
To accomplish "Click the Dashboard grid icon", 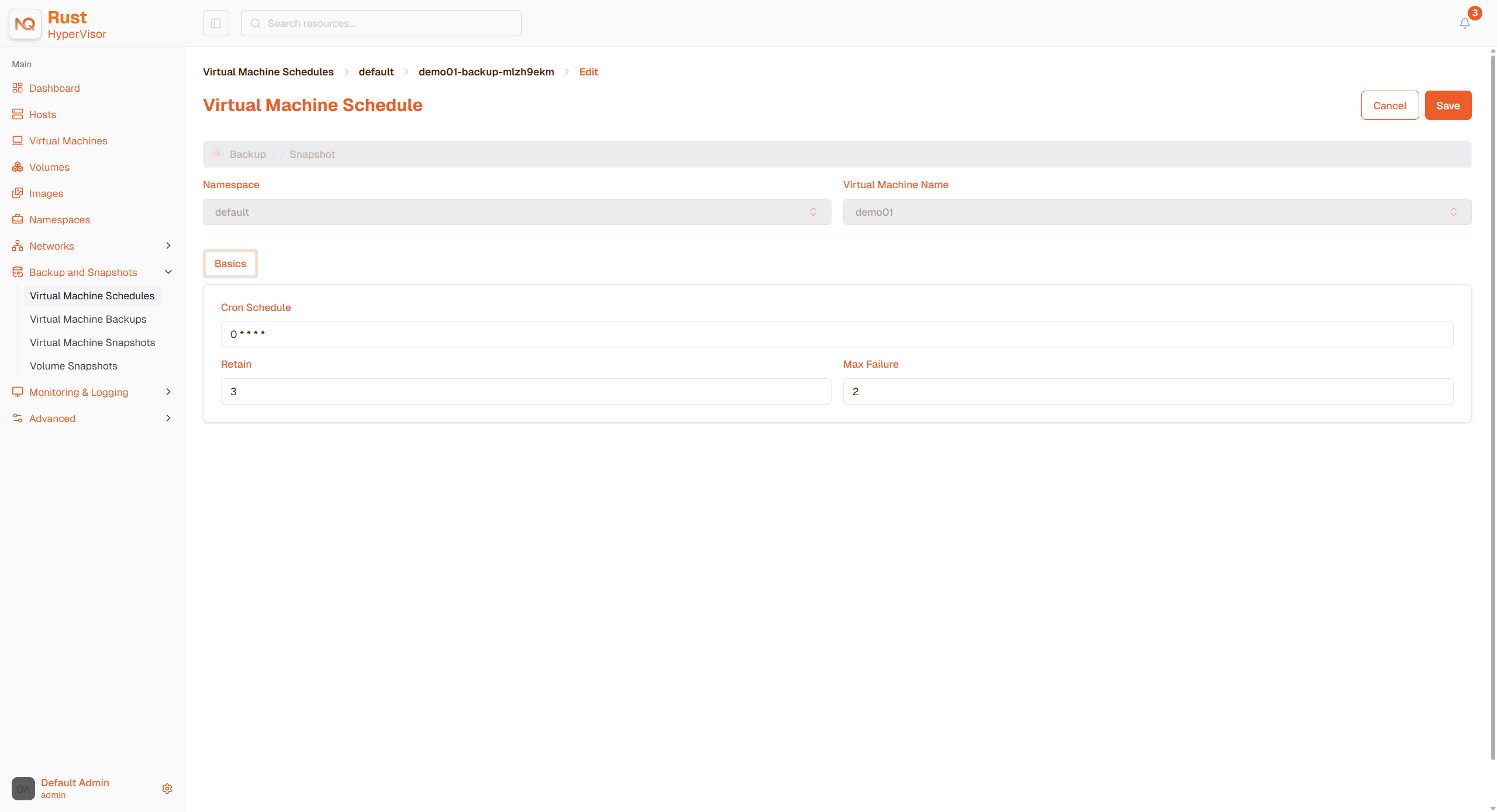I will pos(18,88).
